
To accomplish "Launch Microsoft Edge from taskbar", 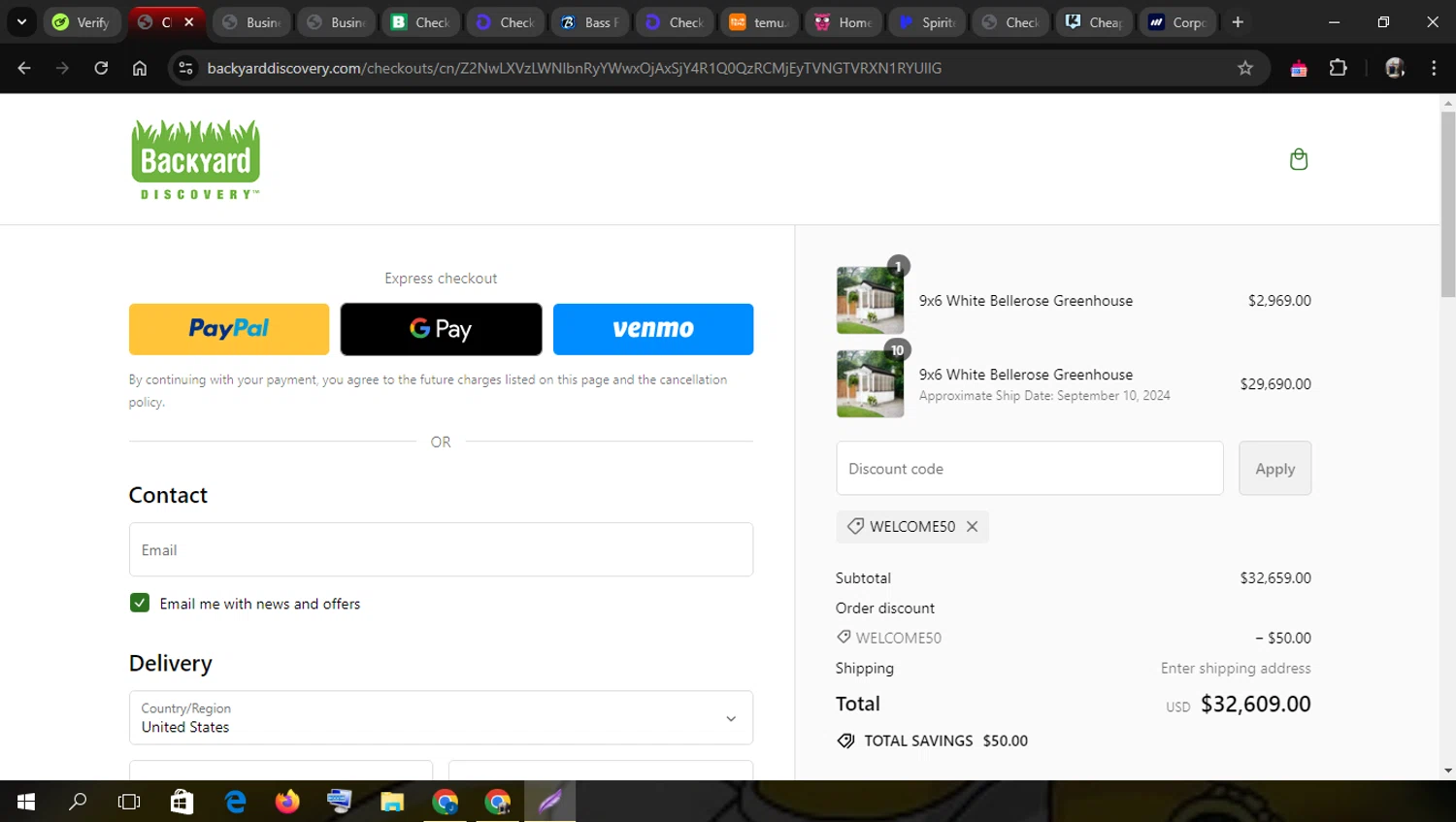I will [x=235, y=802].
